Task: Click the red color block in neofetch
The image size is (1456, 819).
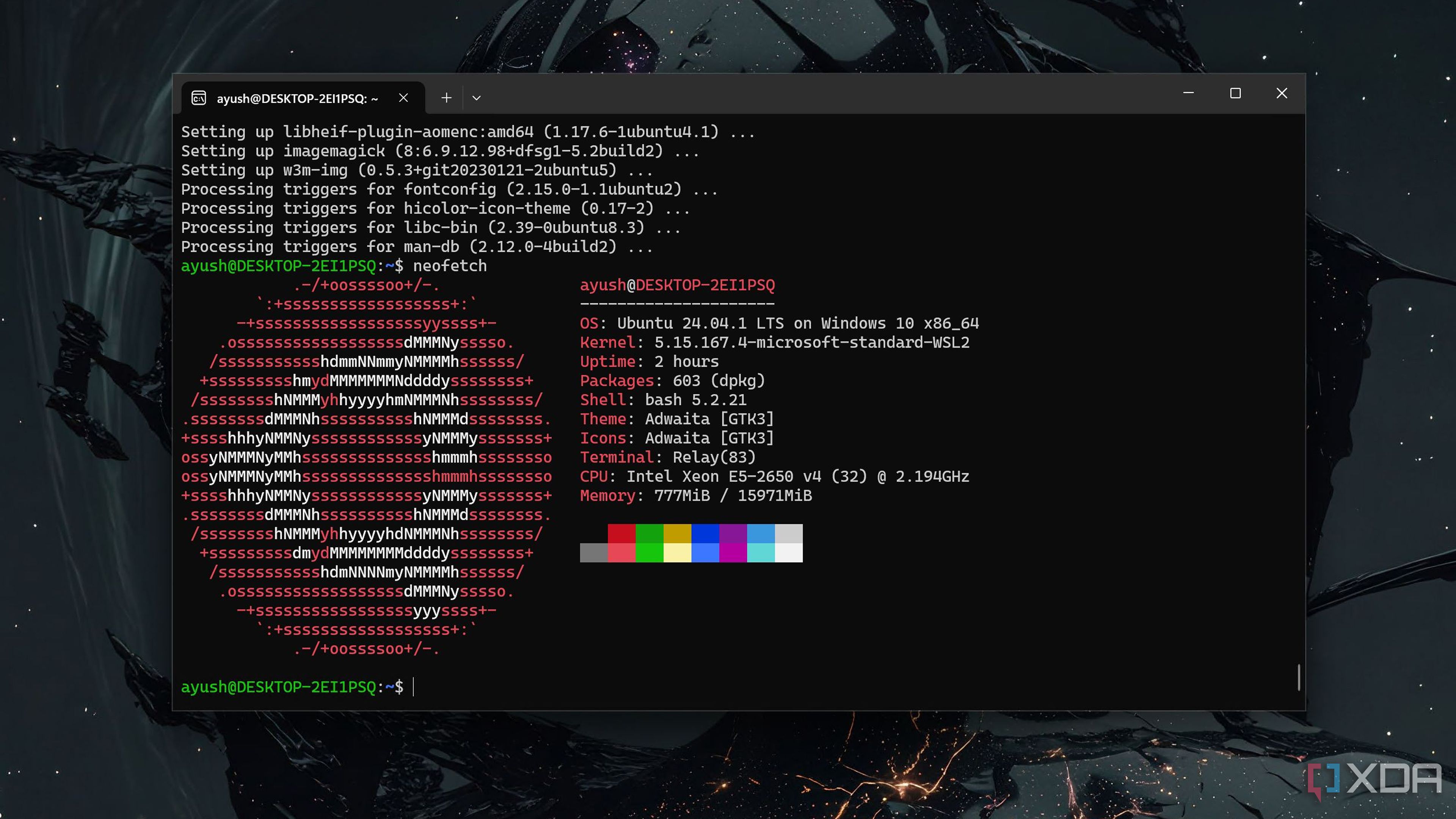Action: 621,533
